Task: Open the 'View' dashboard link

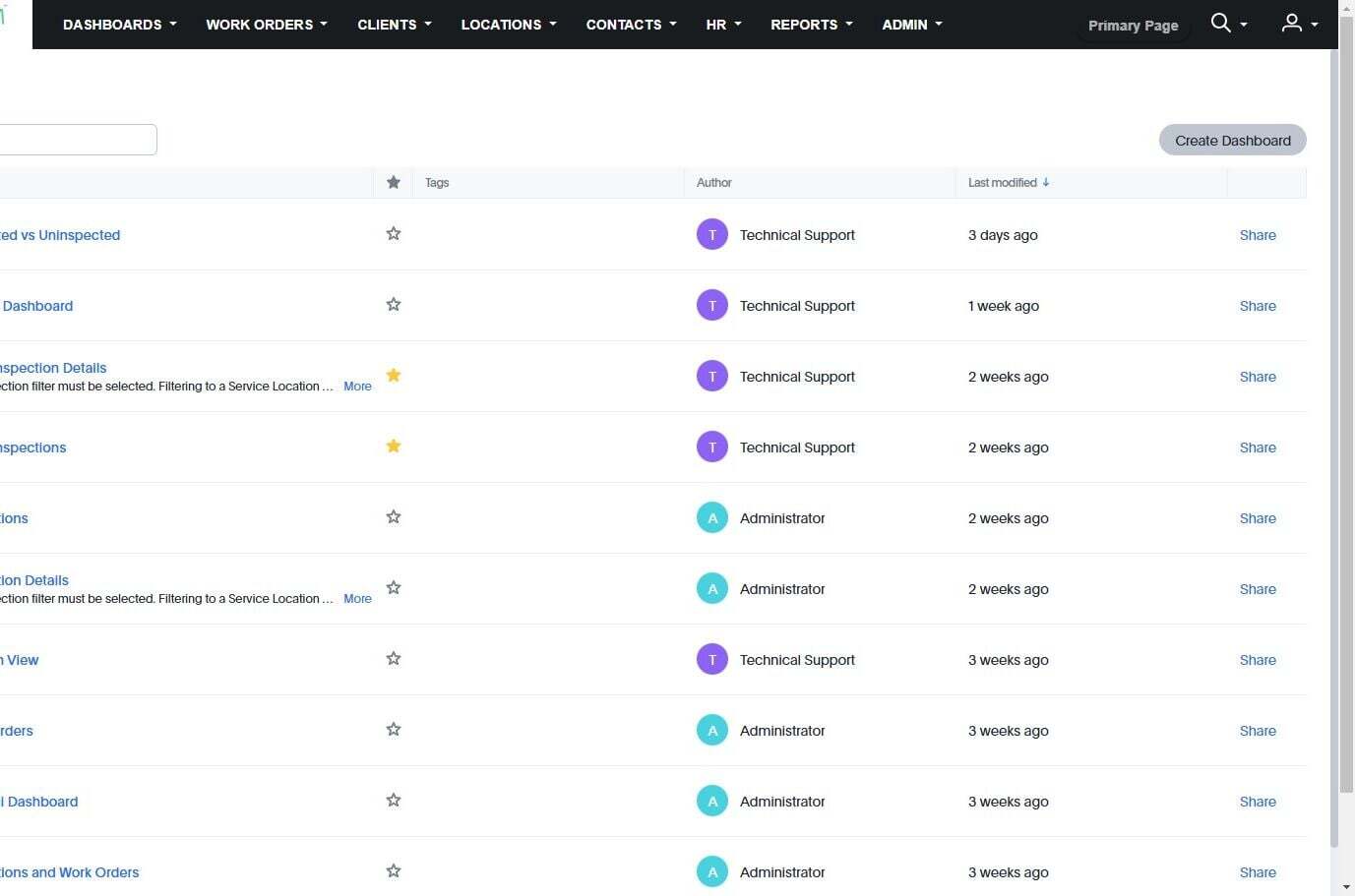Action: (x=20, y=660)
